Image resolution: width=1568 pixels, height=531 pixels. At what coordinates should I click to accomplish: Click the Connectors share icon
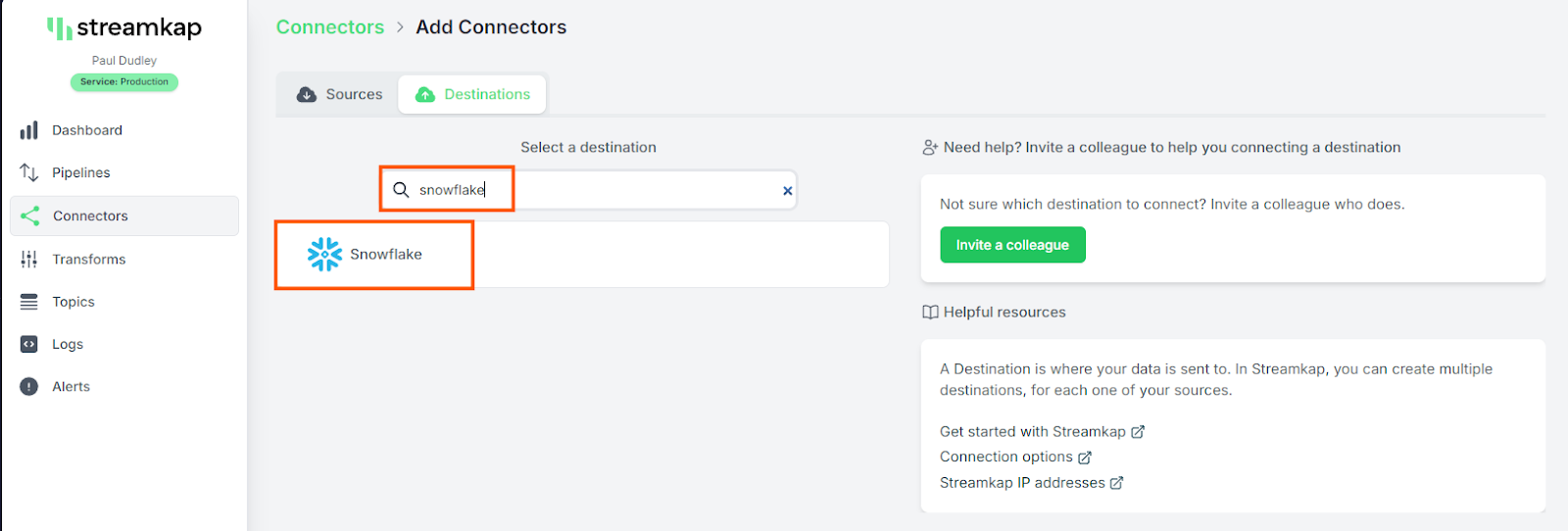[30, 216]
